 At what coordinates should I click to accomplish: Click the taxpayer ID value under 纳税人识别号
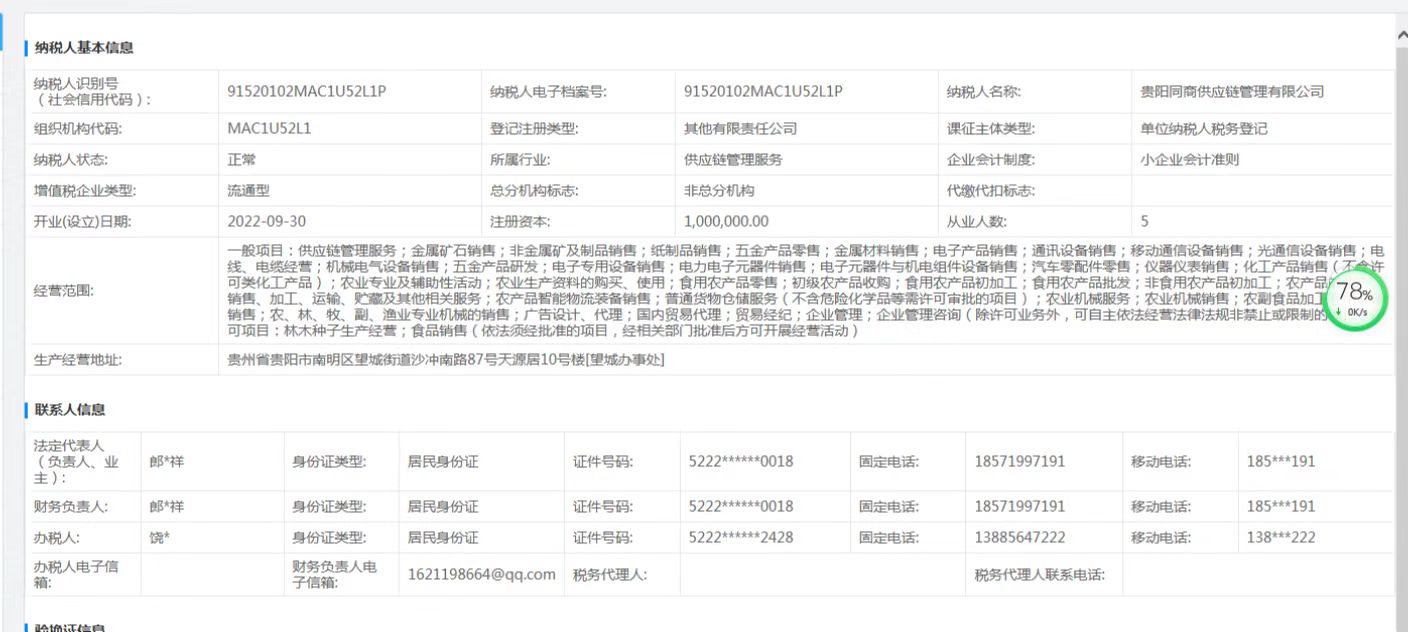[307, 91]
